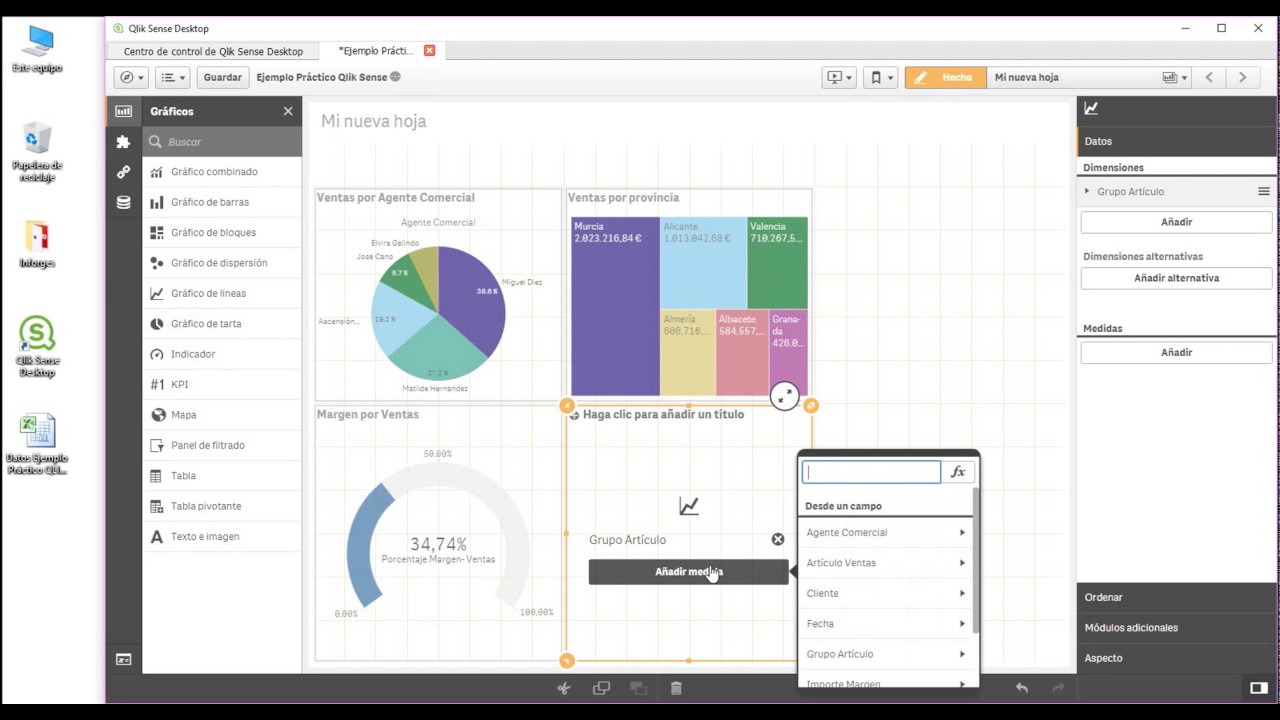Click the measure search input field
This screenshot has width=1280, height=720.
click(872, 472)
